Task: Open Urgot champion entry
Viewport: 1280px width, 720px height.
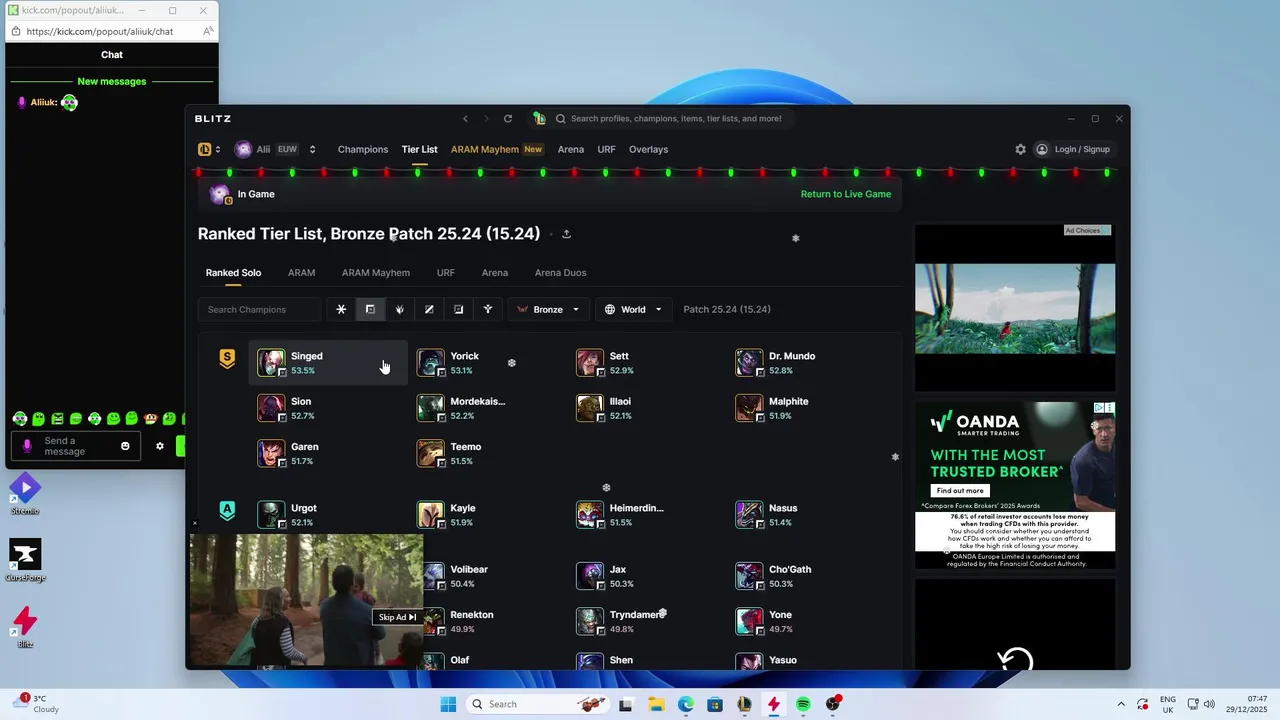Action: [x=328, y=515]
